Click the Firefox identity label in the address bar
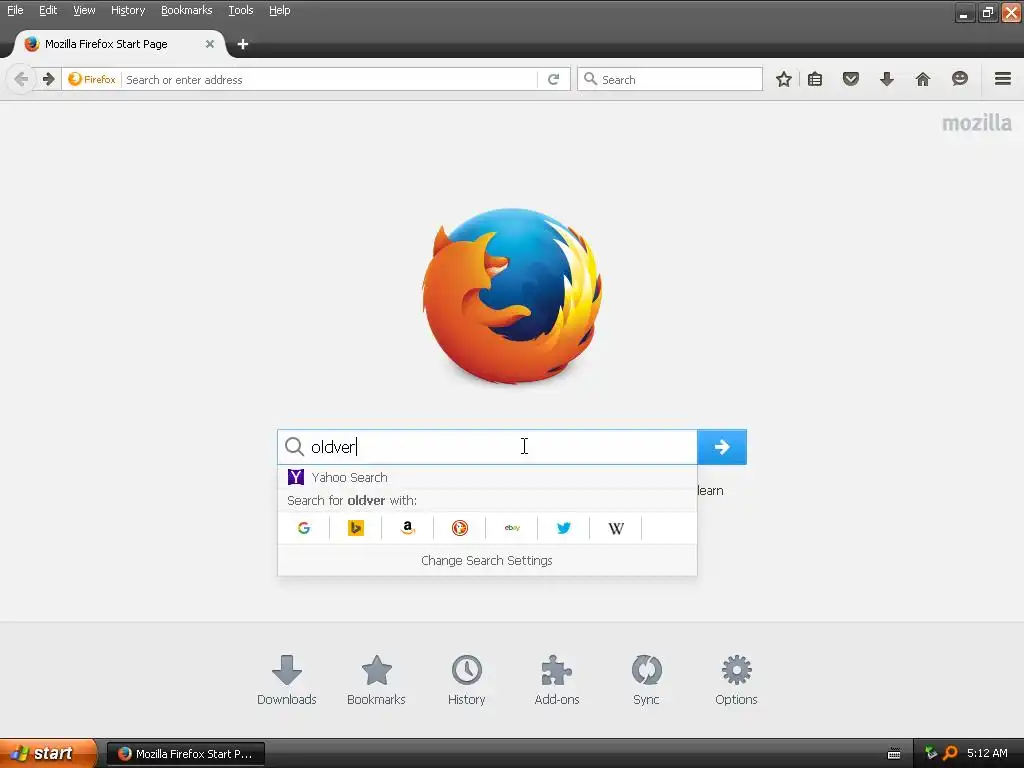The image size is (1024, 768). click(92, 79)
